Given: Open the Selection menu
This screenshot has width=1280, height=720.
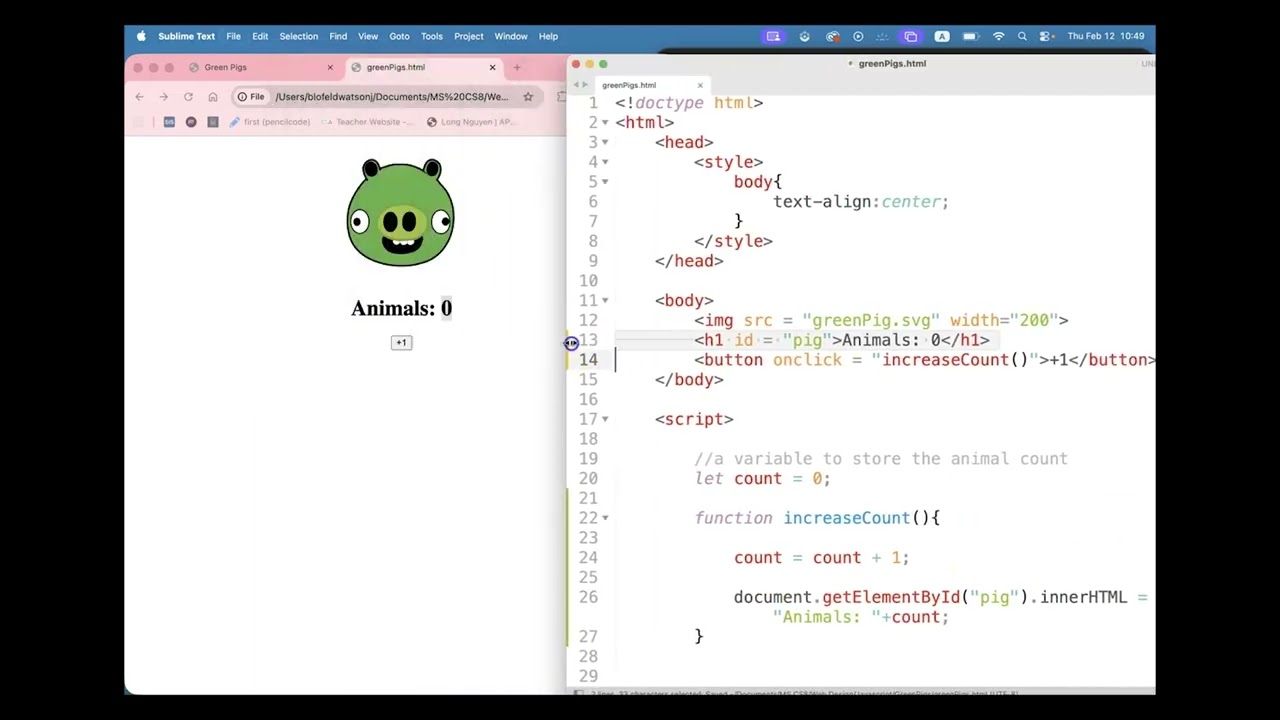Looking at the screenshot, I should [x=298, y=36].
